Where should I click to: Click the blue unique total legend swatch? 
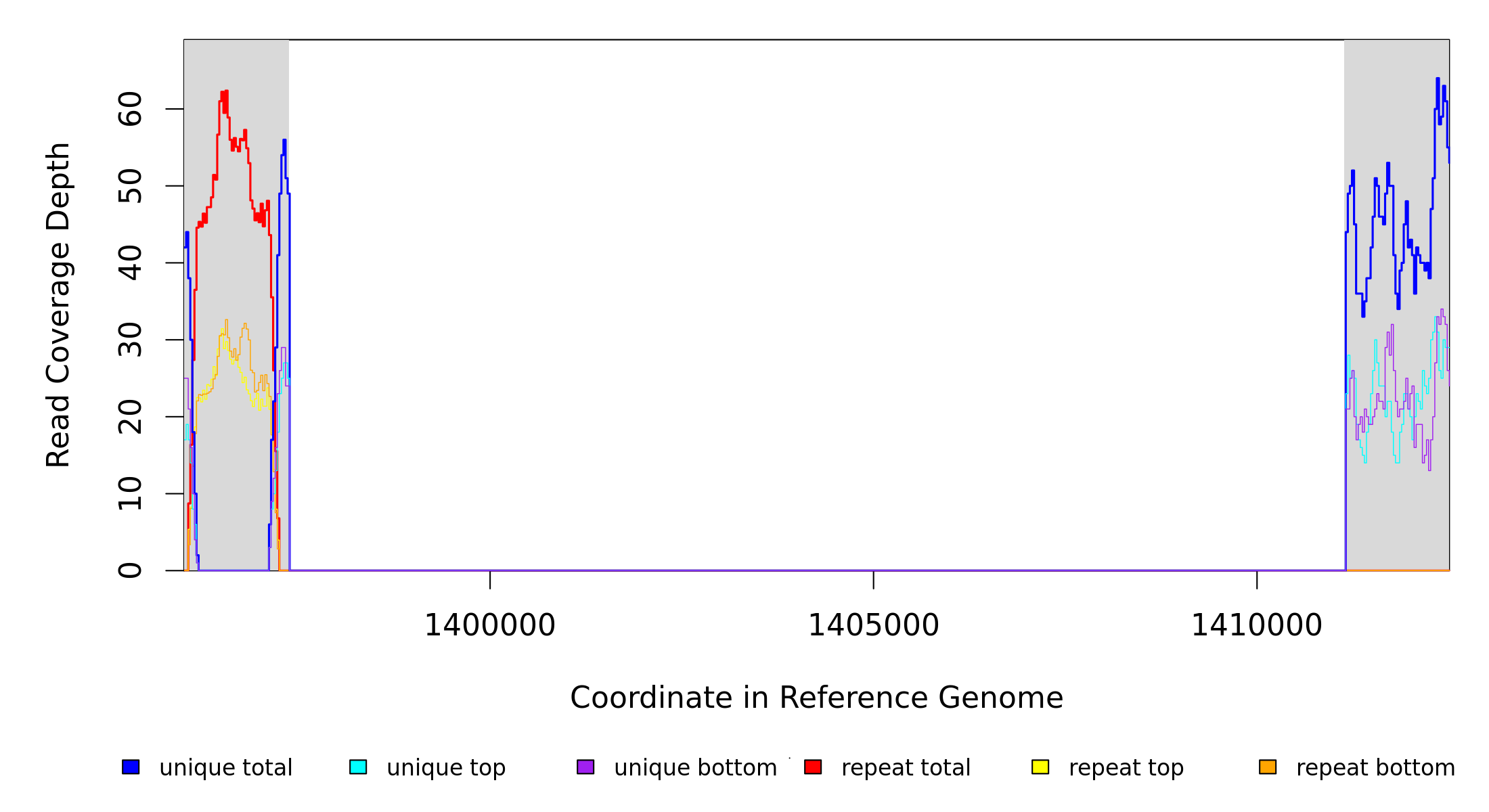tap(131, 767)
